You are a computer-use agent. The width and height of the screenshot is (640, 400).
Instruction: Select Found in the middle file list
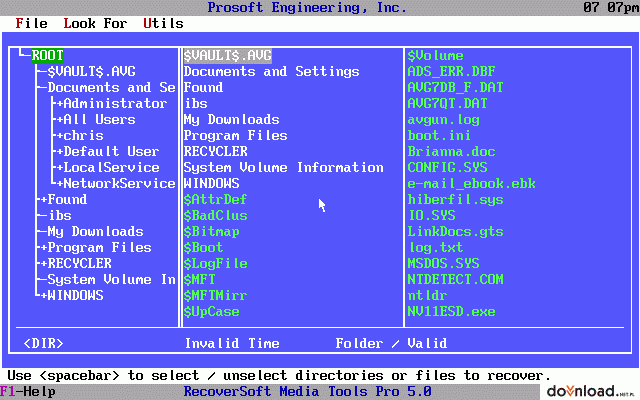click(x=203, y=87)
